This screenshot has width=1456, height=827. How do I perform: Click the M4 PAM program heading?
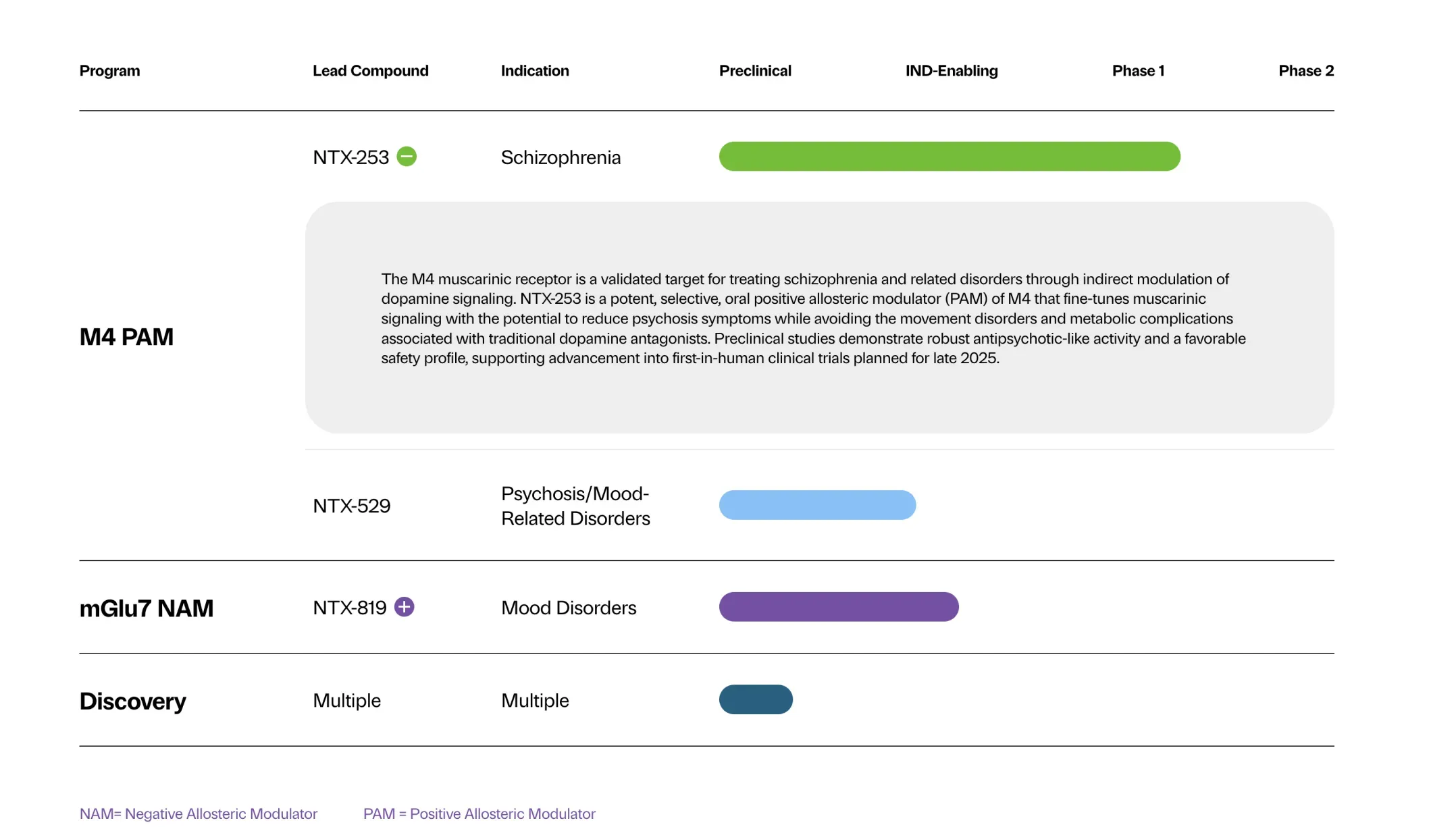click(126, 337)
